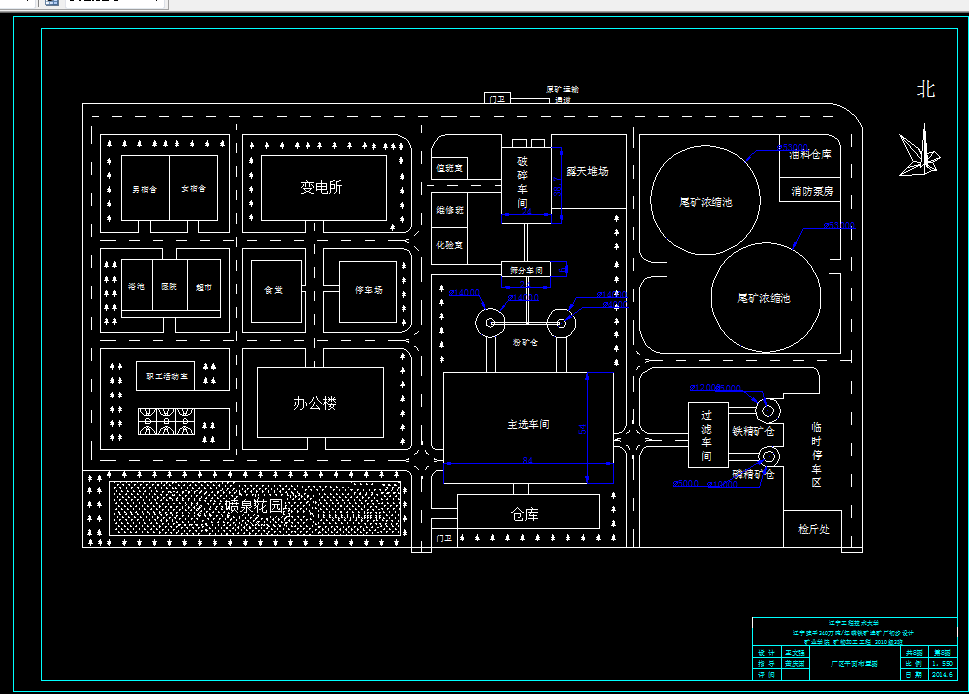Select the 值班室 label
Image resolution: width=969 pixels, height=694 pixels.
coord(449,168)
